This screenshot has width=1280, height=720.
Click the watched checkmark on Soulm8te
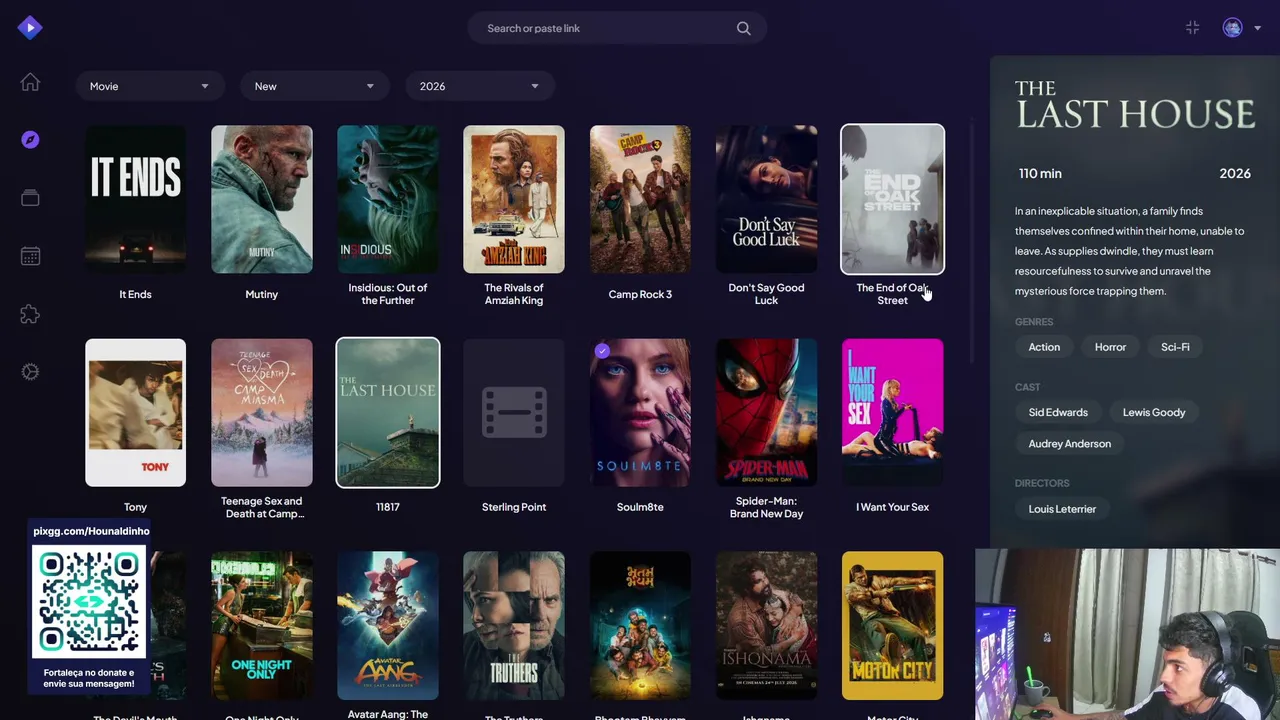pos(602,351)
